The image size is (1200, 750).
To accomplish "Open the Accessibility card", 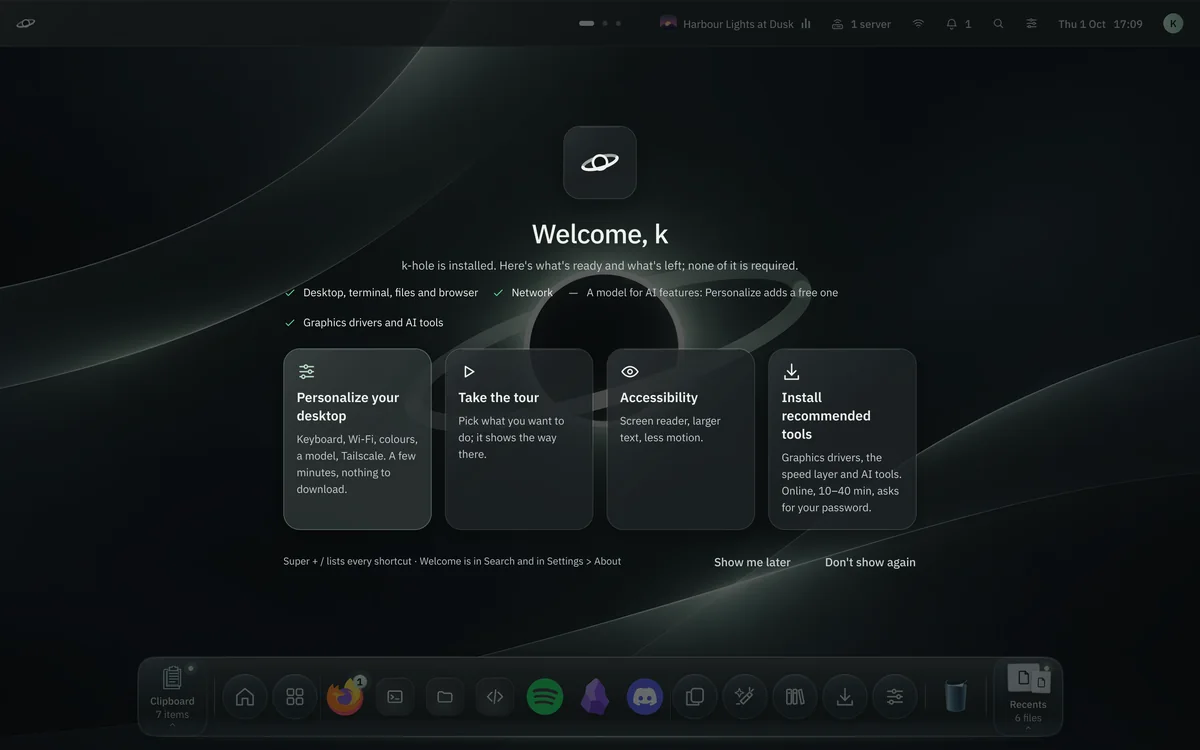I will (681, 439).
